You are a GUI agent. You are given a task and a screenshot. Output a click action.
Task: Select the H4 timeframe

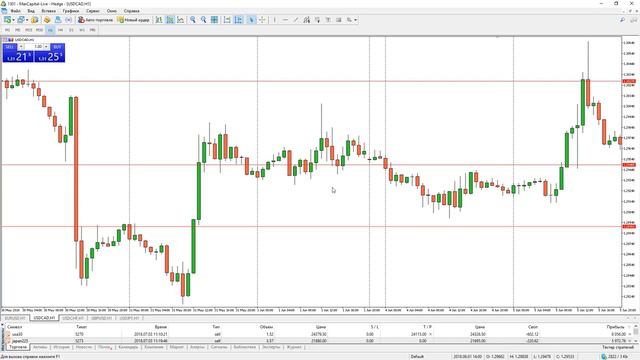coord(60,30)
